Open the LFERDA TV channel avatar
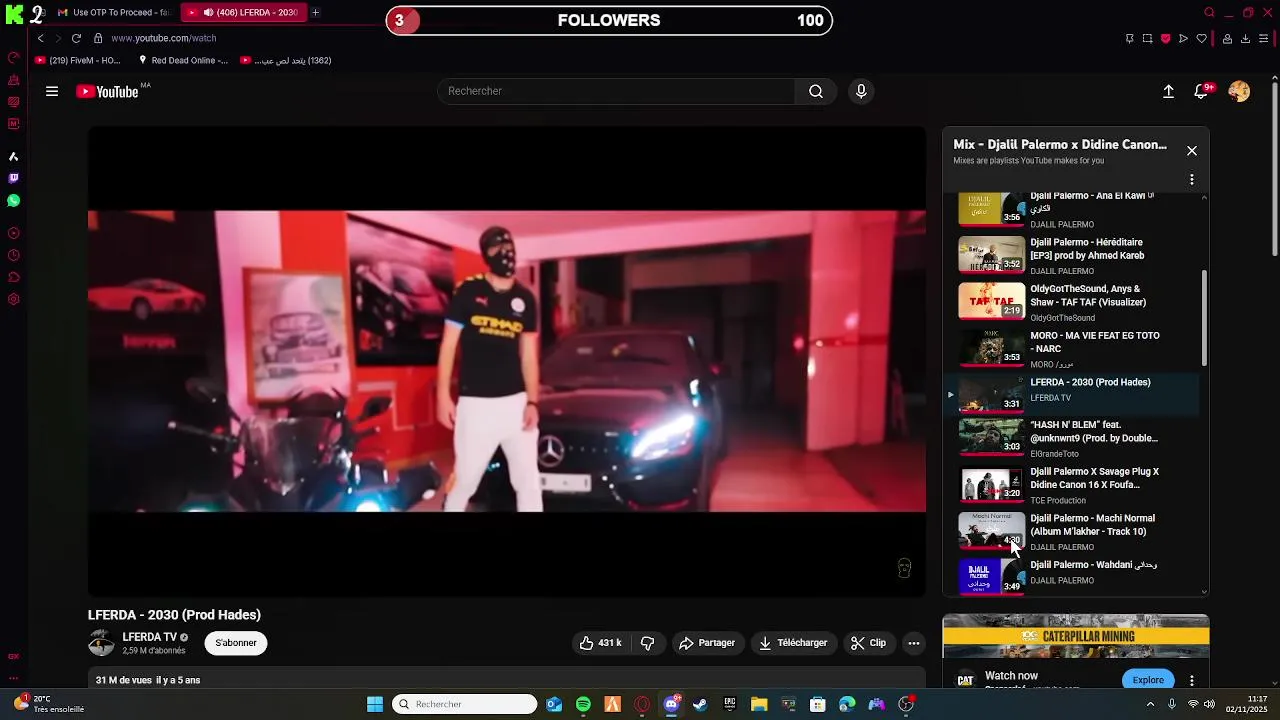The width and height of the screenshot is (1280, 720). coord(101,643)
